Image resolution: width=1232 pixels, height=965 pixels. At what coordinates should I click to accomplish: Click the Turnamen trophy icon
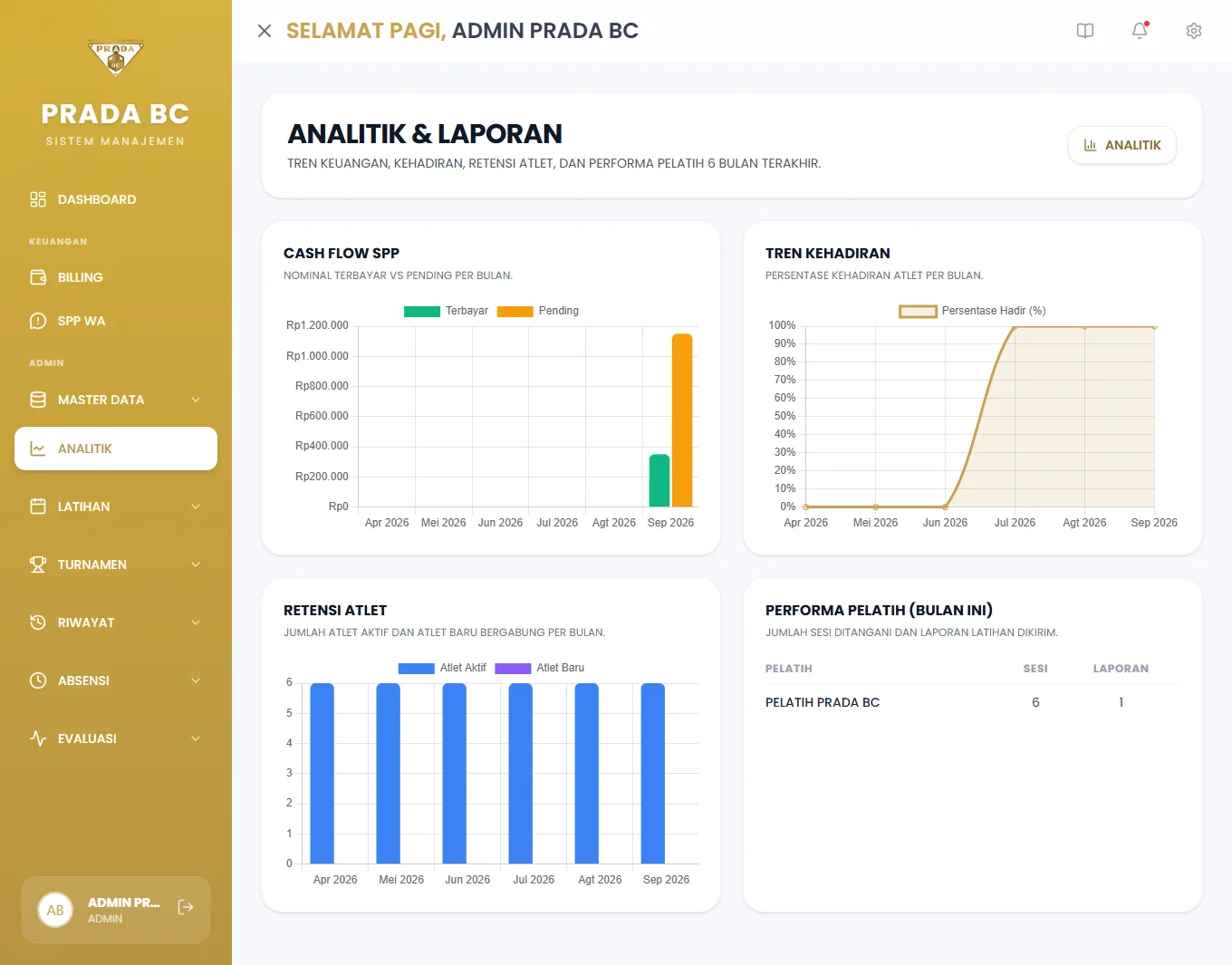click(x=38, y=565)
